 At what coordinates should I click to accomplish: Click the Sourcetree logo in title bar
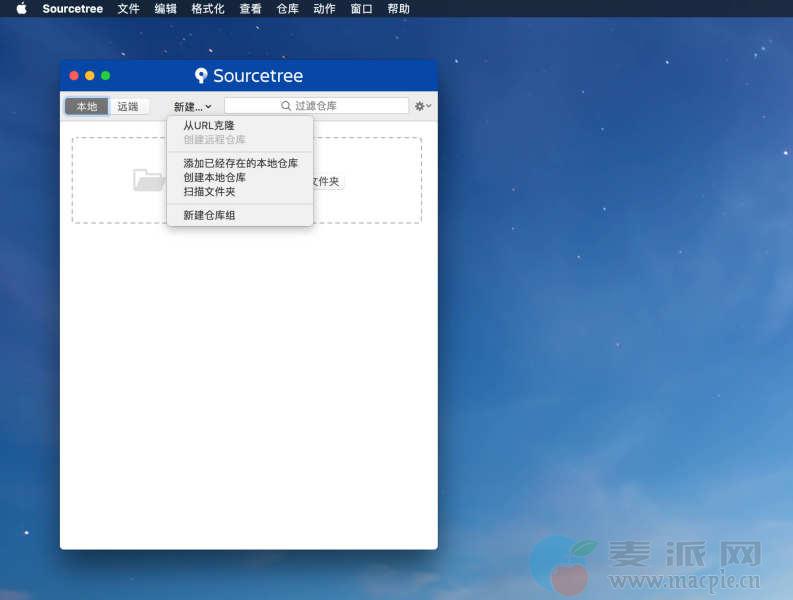[201, 76]
